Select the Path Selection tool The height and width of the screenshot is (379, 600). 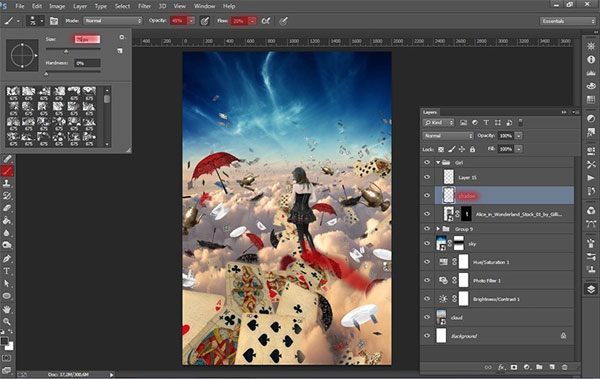7,283
